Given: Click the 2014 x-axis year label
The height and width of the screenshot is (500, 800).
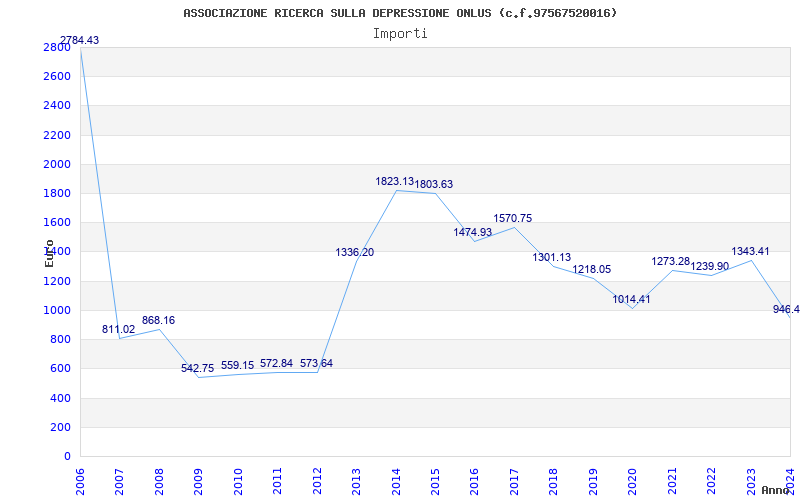Looking at the screenshot, I should (396, 481).
